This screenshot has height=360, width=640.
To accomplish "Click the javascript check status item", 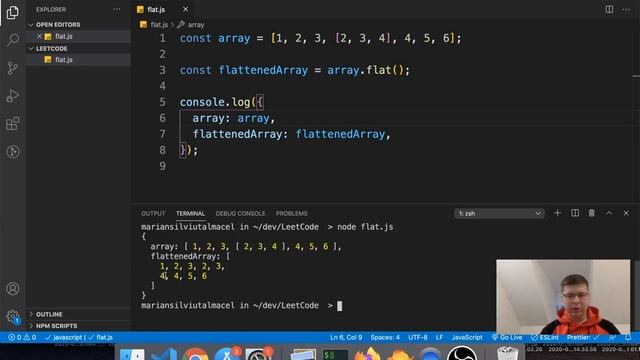I will point(64,338).
